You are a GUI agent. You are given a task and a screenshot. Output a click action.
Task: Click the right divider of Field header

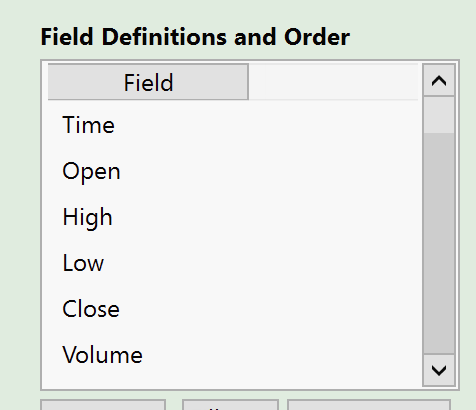[248, 82]
